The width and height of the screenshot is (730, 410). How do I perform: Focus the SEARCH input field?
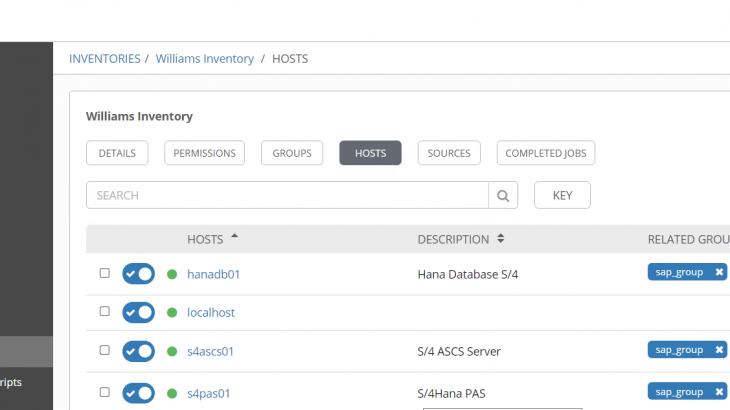click(287, 195)
